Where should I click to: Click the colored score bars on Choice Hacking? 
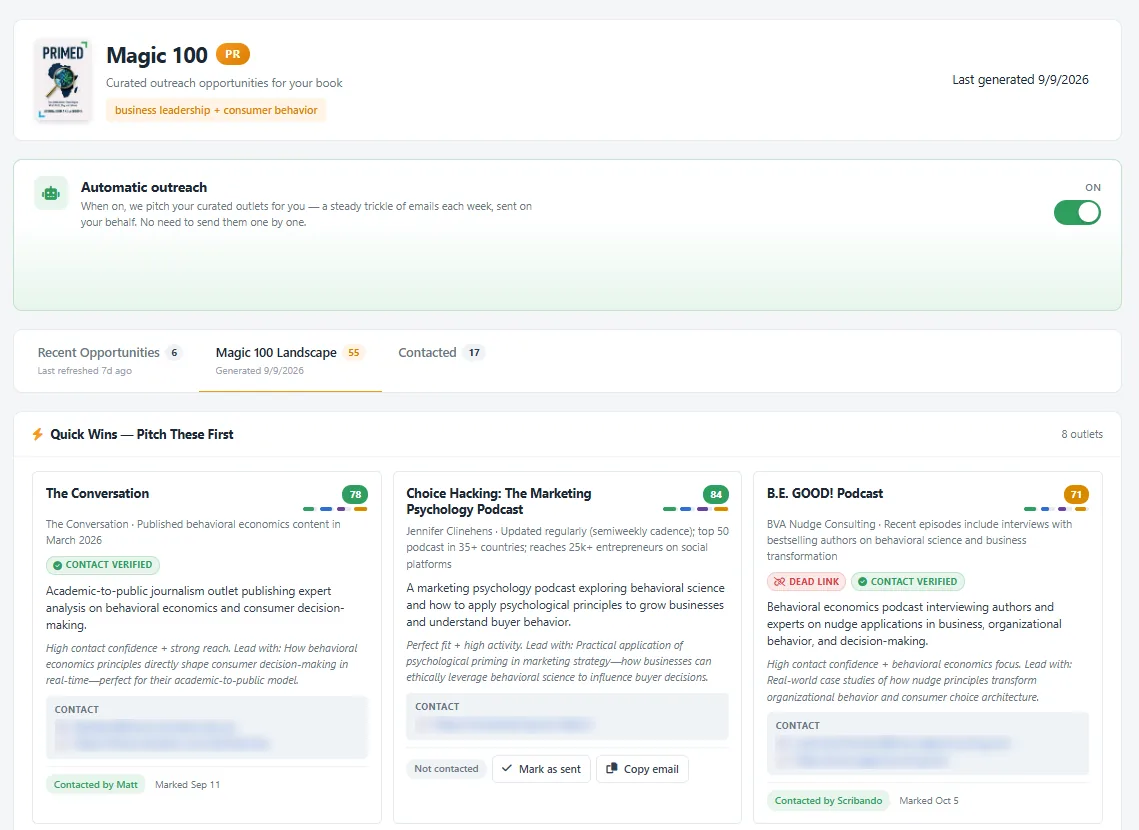click(696, 509)
